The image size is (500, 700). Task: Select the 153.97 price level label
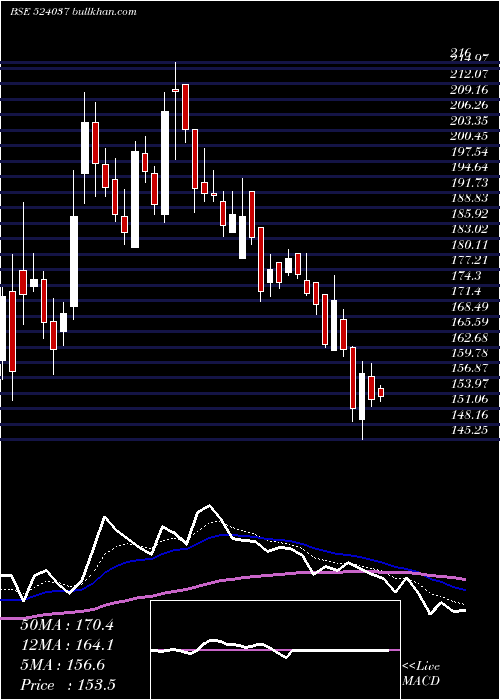click(x=469, y=383)
